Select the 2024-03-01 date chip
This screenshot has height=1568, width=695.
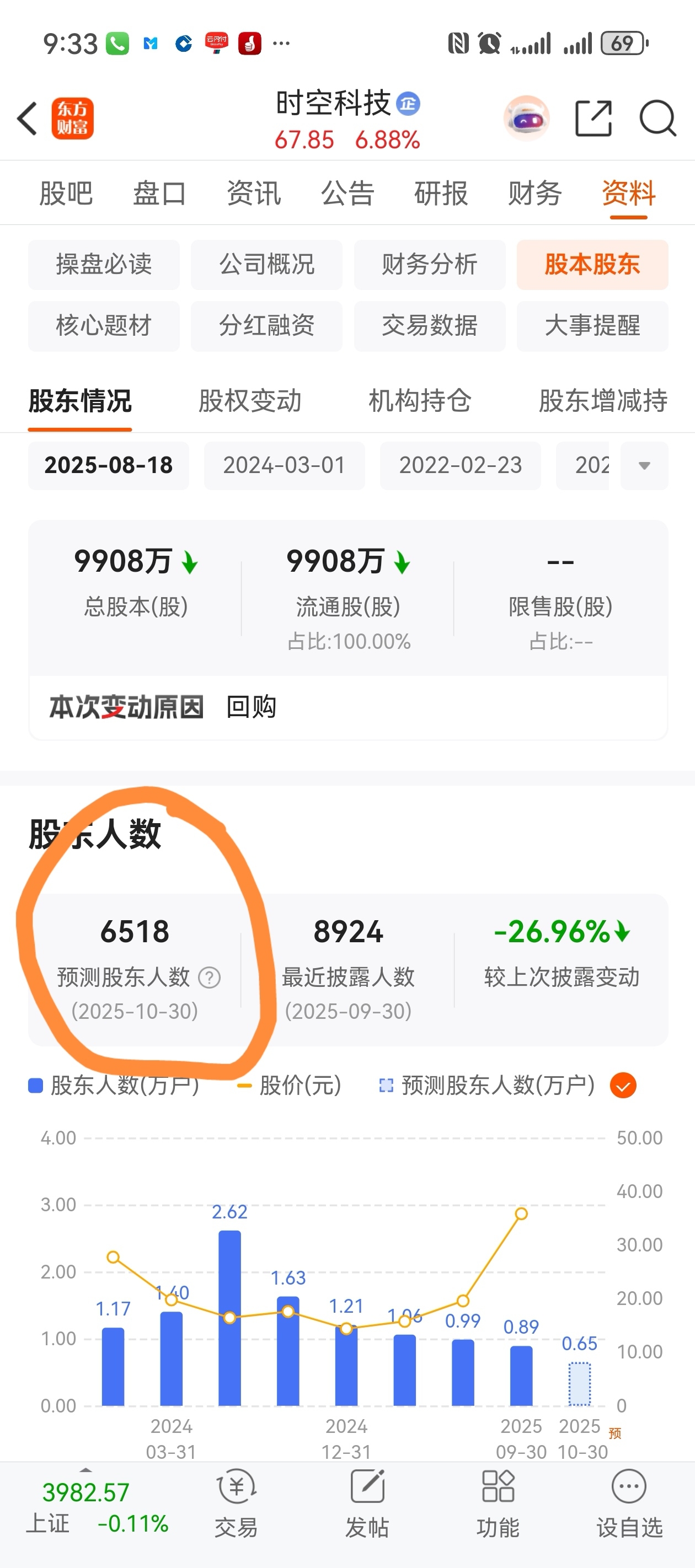(x=285, y=466)
